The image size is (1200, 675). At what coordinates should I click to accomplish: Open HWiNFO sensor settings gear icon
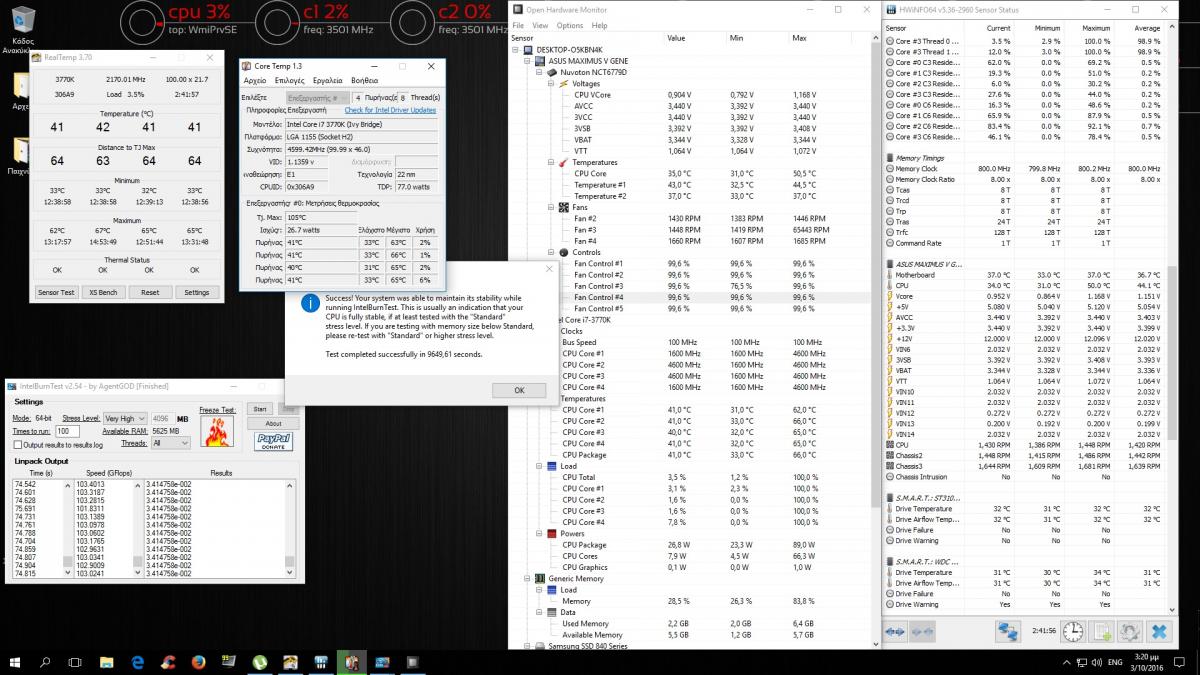point(1129,631)
